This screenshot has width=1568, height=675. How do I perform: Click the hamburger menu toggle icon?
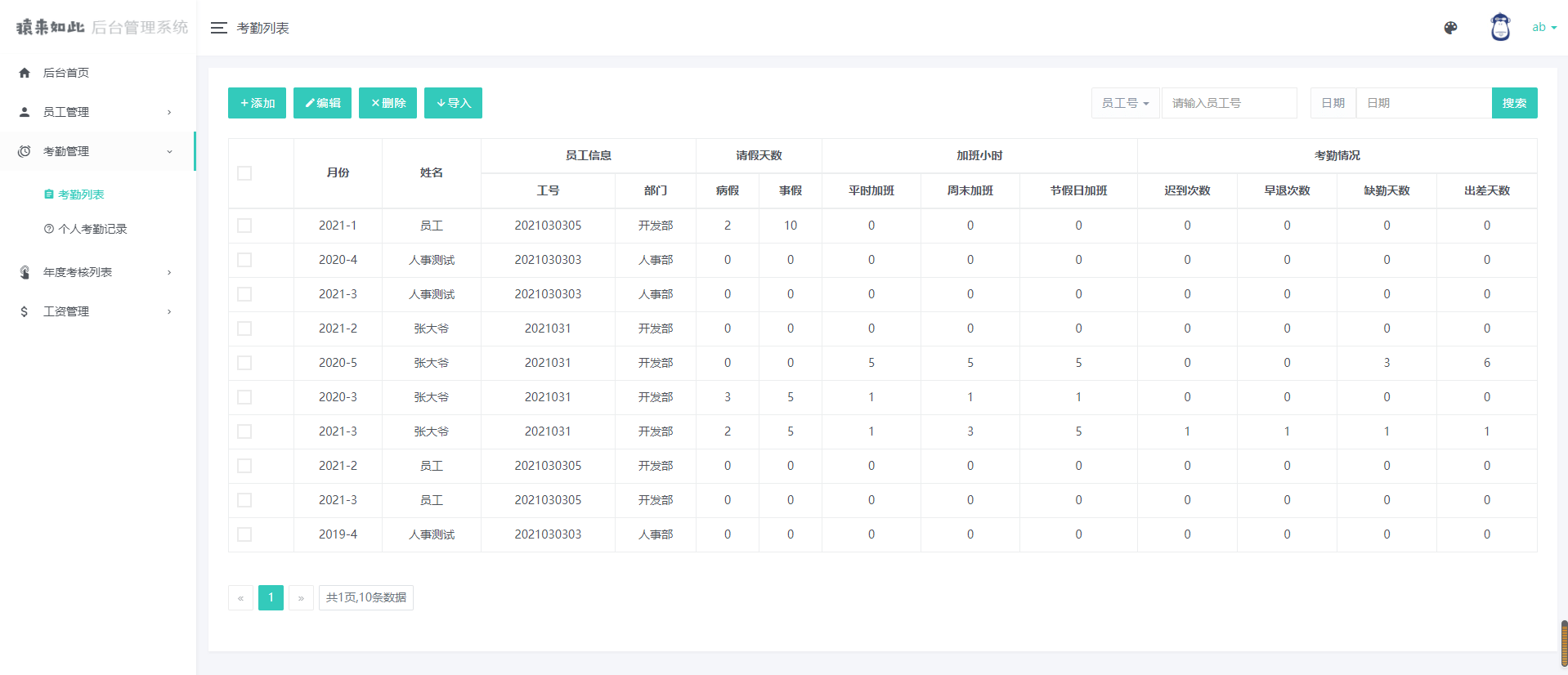[218, 28]
